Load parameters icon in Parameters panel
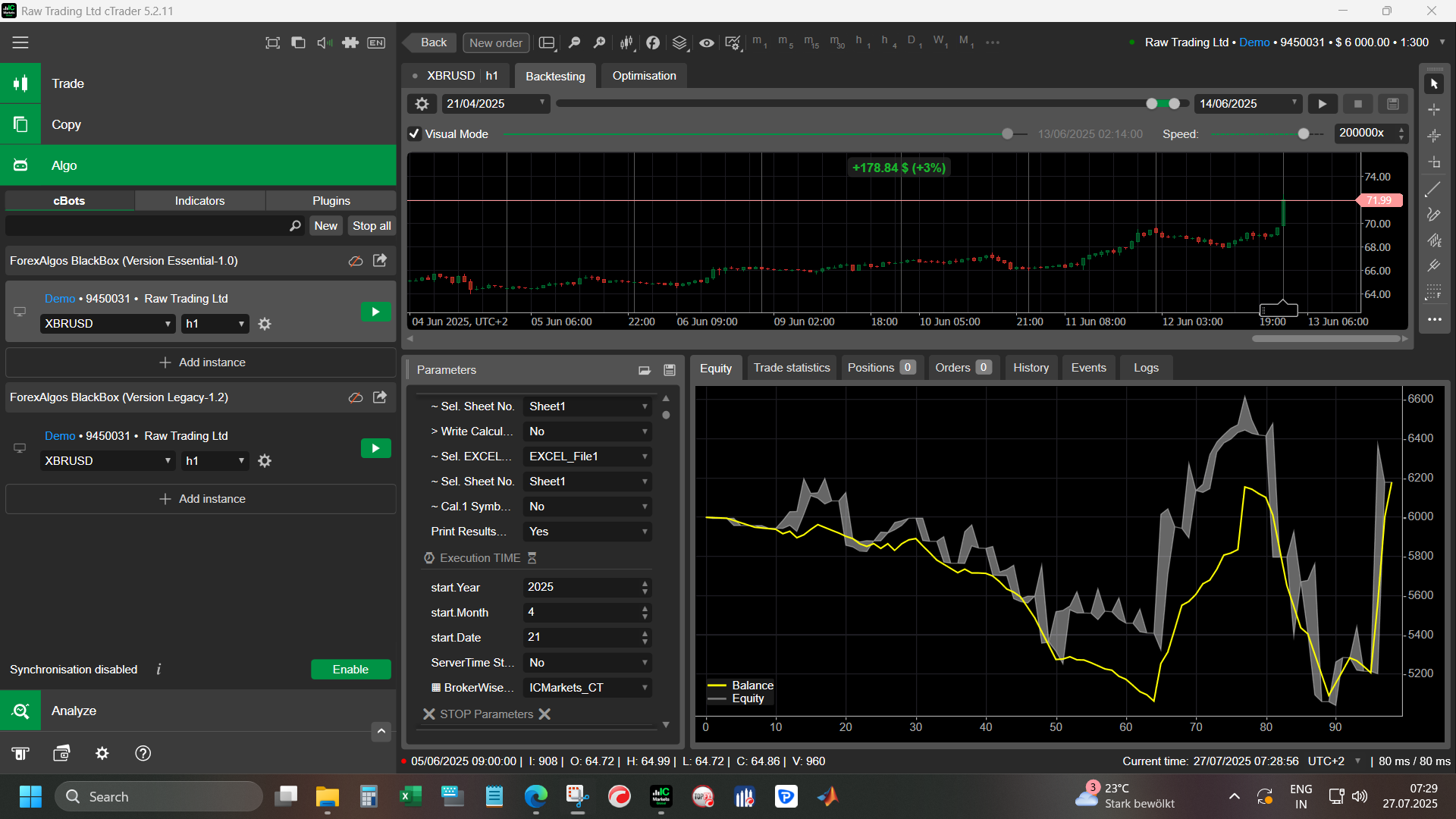Screen dimensions: 1456x819 (644, 370)
